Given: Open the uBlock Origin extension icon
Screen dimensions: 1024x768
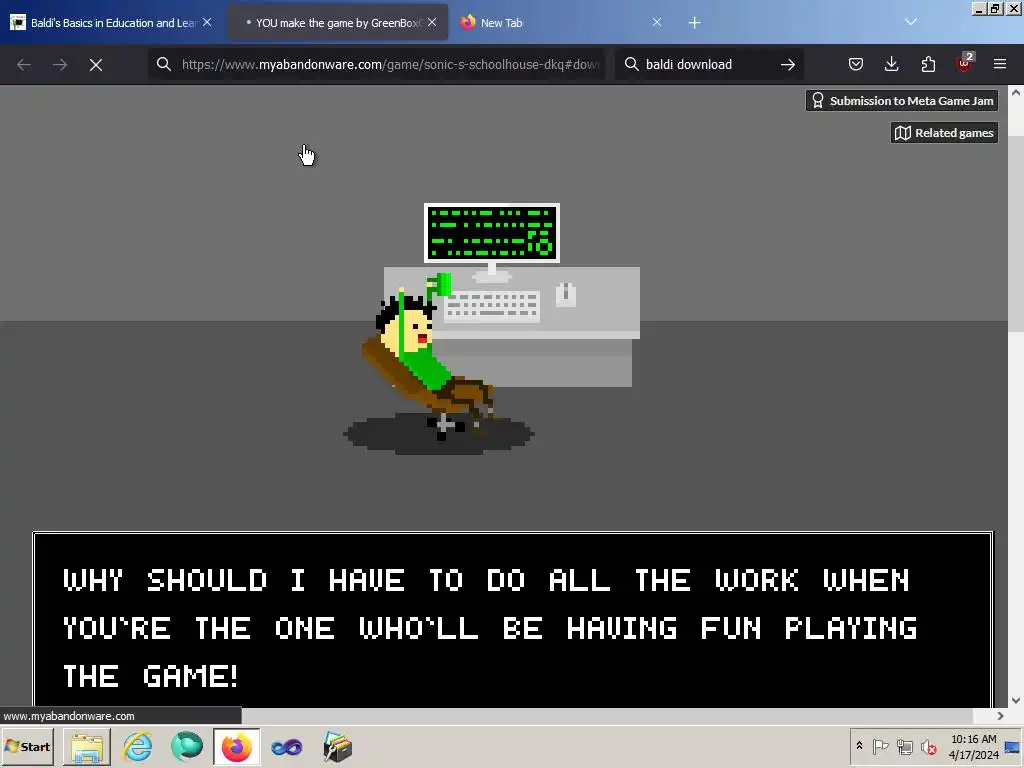Looking at the screenshot, I should point(965,63).
